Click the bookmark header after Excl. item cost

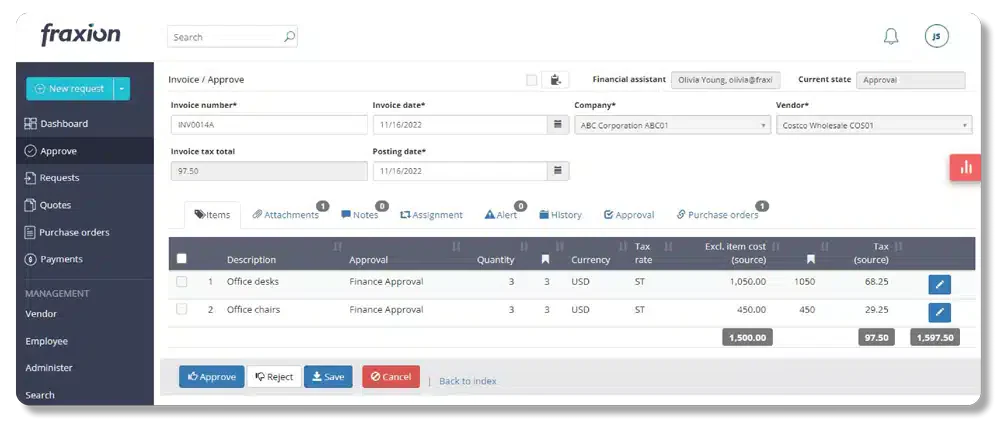[811, 259]
